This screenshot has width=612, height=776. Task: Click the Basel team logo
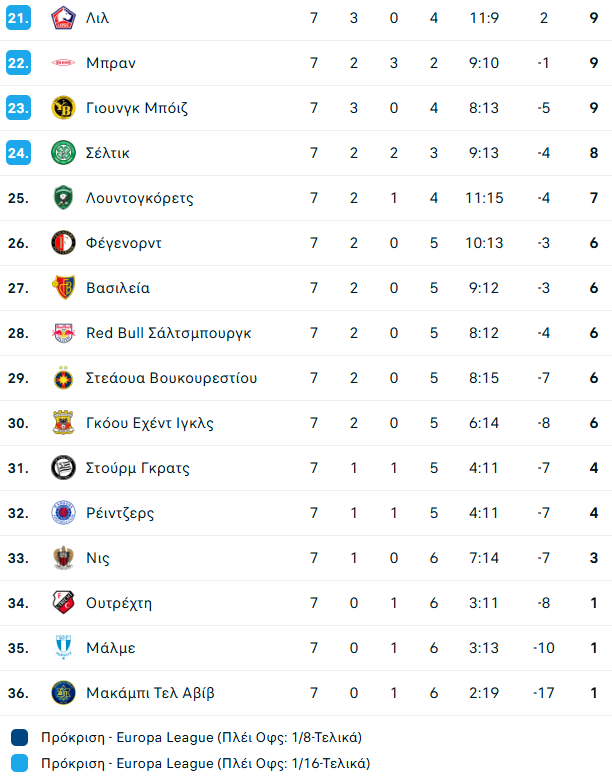click(x=63, y=288)
